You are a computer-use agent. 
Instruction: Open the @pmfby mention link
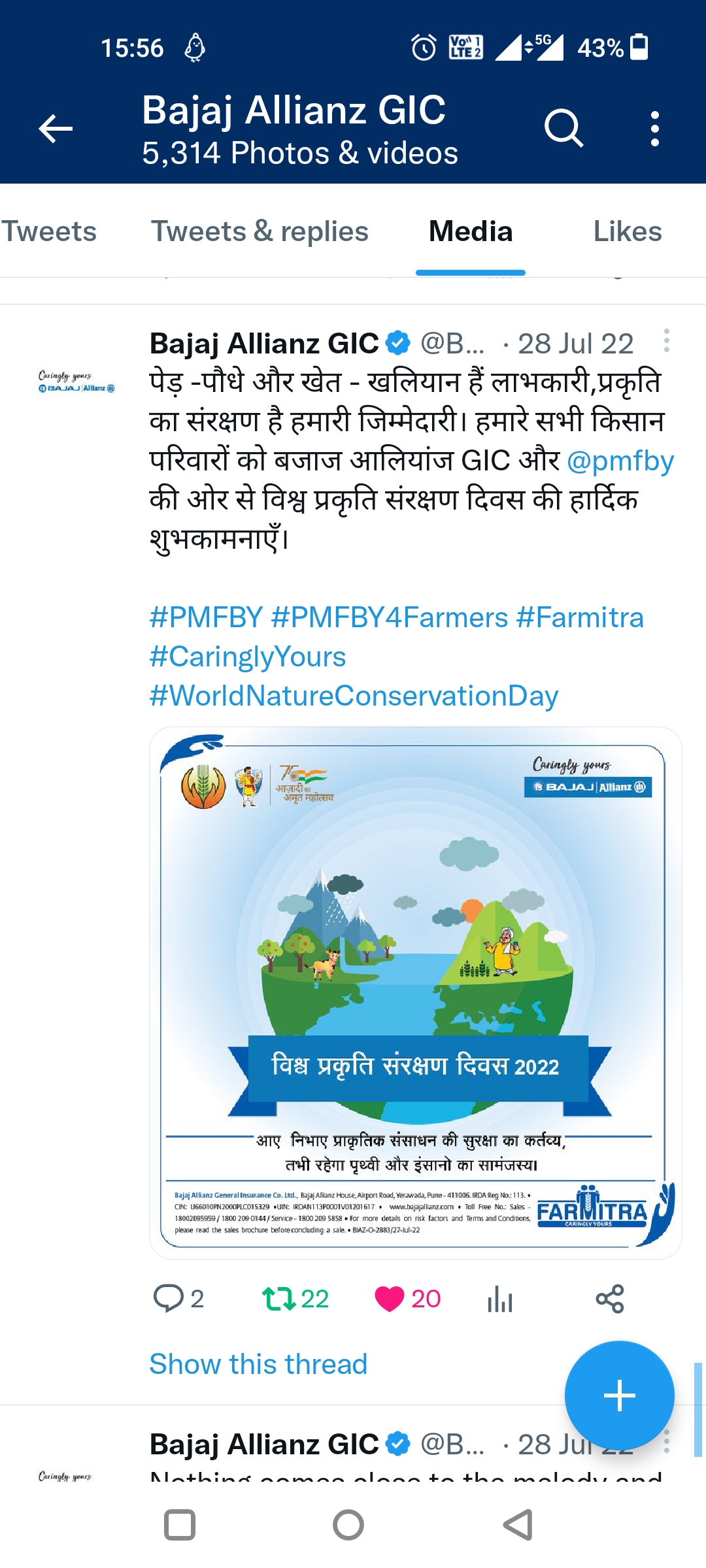[620, 461]
